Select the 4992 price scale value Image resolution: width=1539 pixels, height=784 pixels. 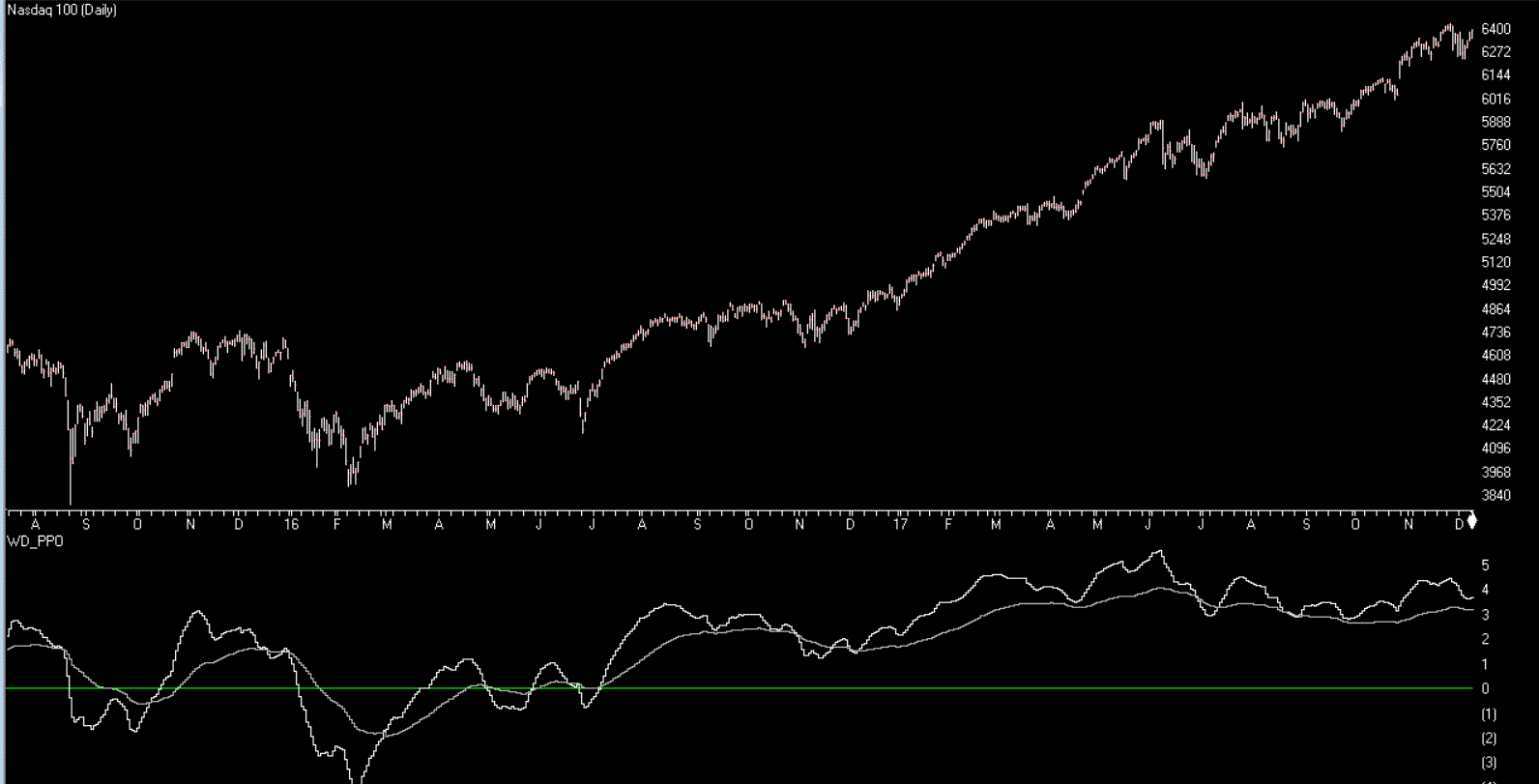(x=1495, y=285)
